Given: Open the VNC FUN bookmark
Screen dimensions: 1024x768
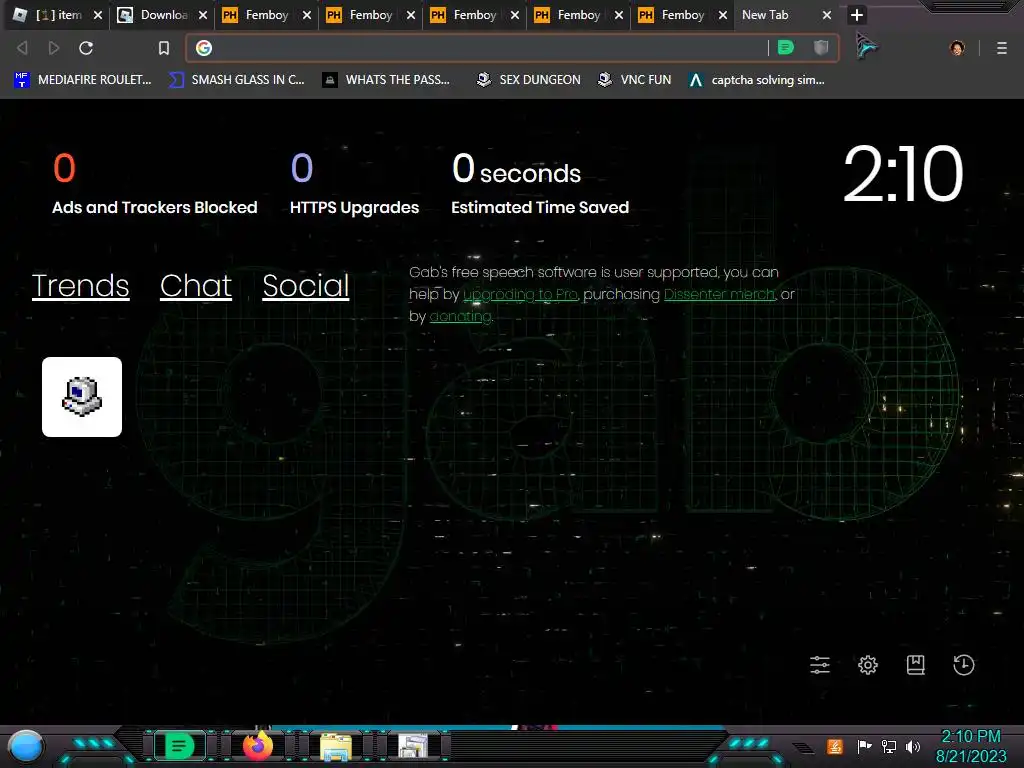Looking at the screenshot, I should click(x=635, y=80).
